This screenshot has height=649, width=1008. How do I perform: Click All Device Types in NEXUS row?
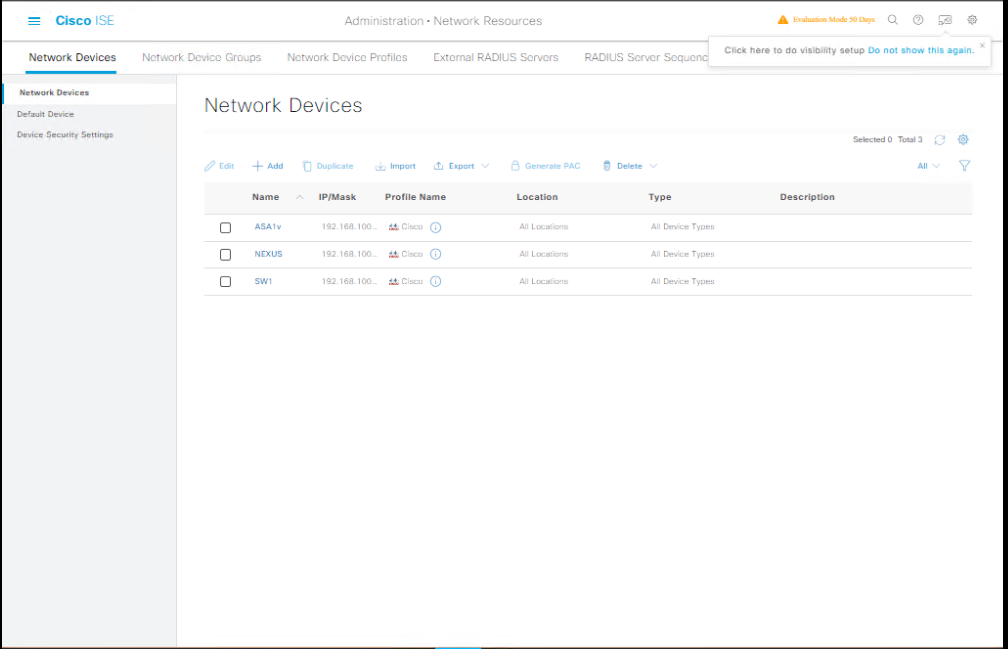click(x=683, y=254)
